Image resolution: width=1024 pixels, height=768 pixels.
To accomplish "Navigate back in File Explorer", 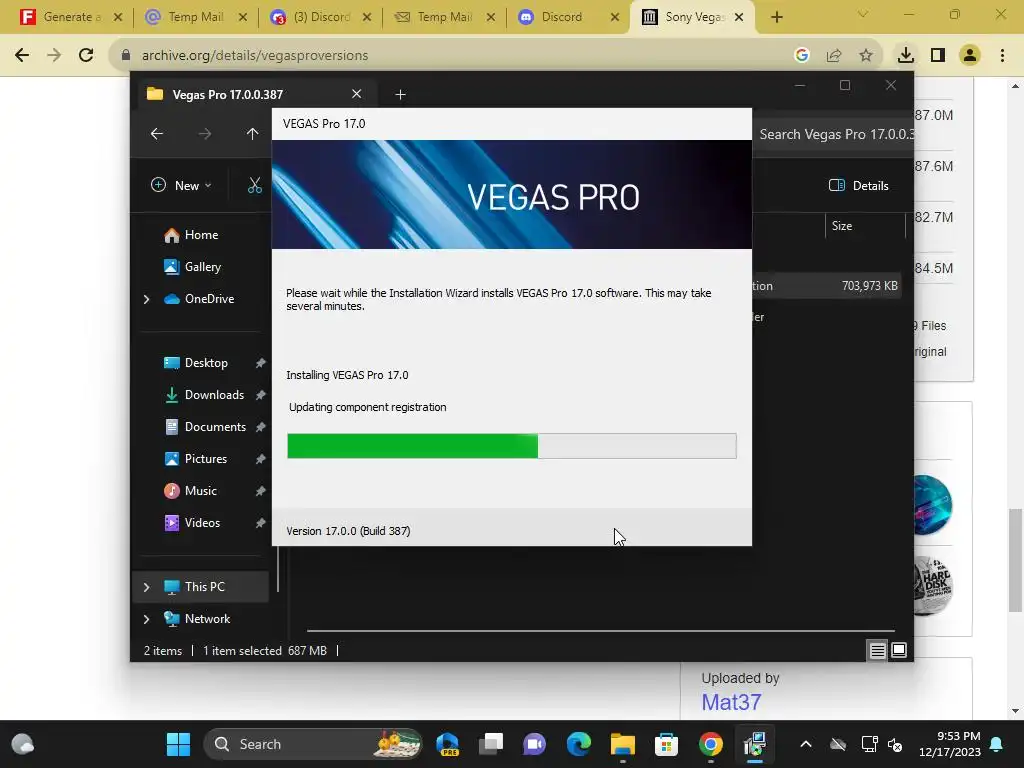I will click(157, 134).
